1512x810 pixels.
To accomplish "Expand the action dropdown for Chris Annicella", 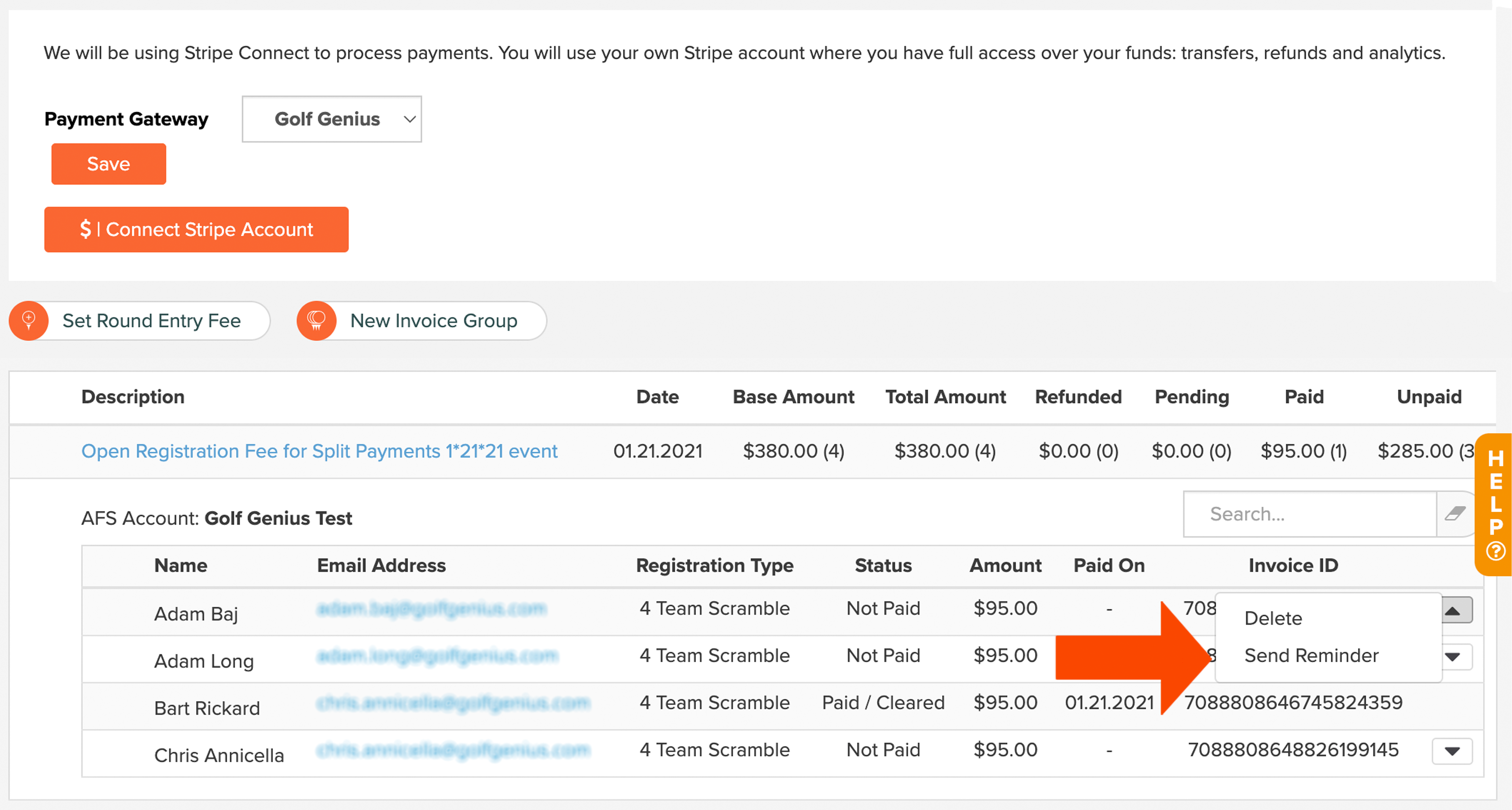I will [x=1452, y=751].
